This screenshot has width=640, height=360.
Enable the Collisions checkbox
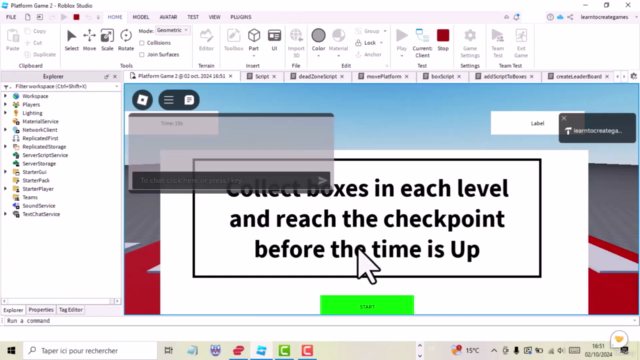click(142, 43)
